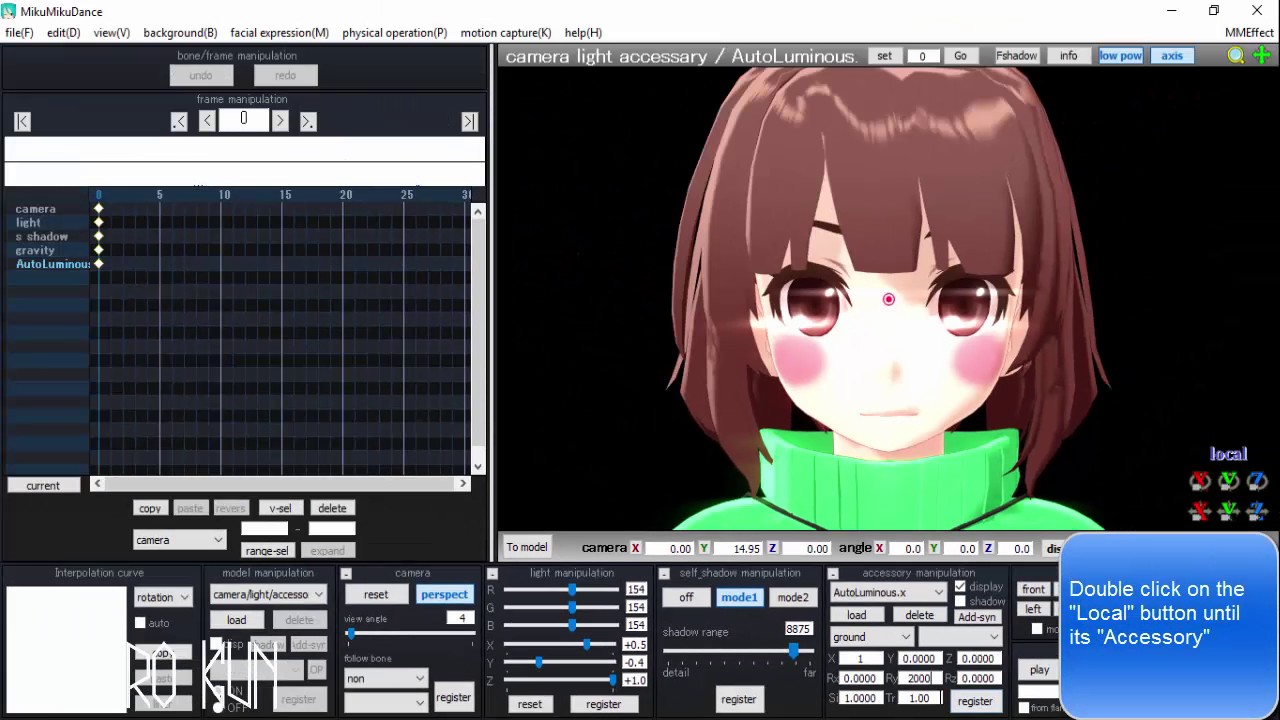This screenshot has height=720, width=1280.
Task: Open the camera/light/accessory model dropdown
Action: [268, 595]
